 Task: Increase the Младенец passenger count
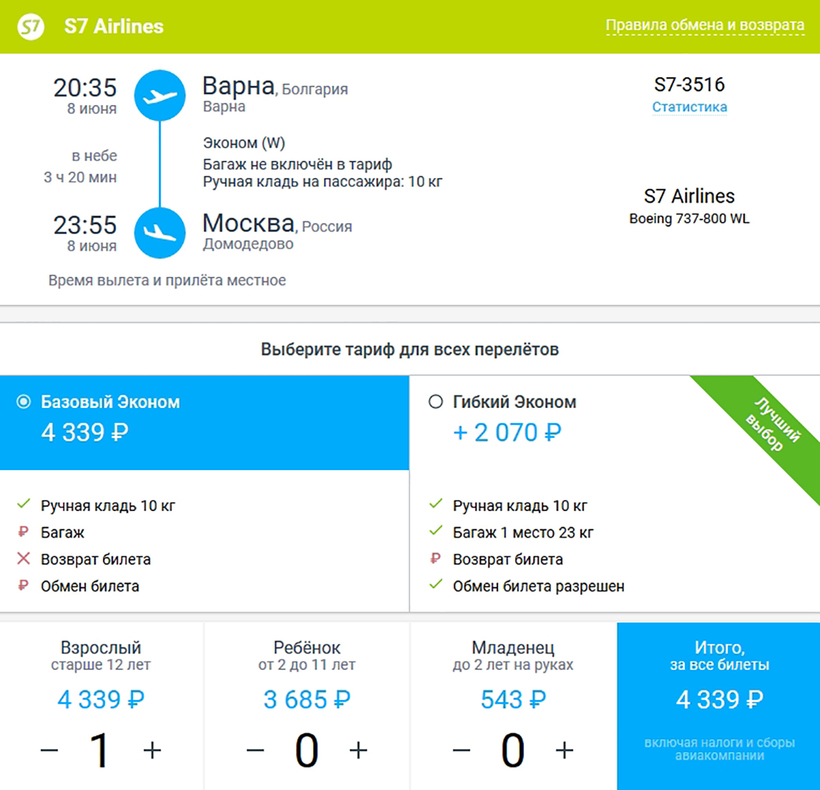click(564, 751)
